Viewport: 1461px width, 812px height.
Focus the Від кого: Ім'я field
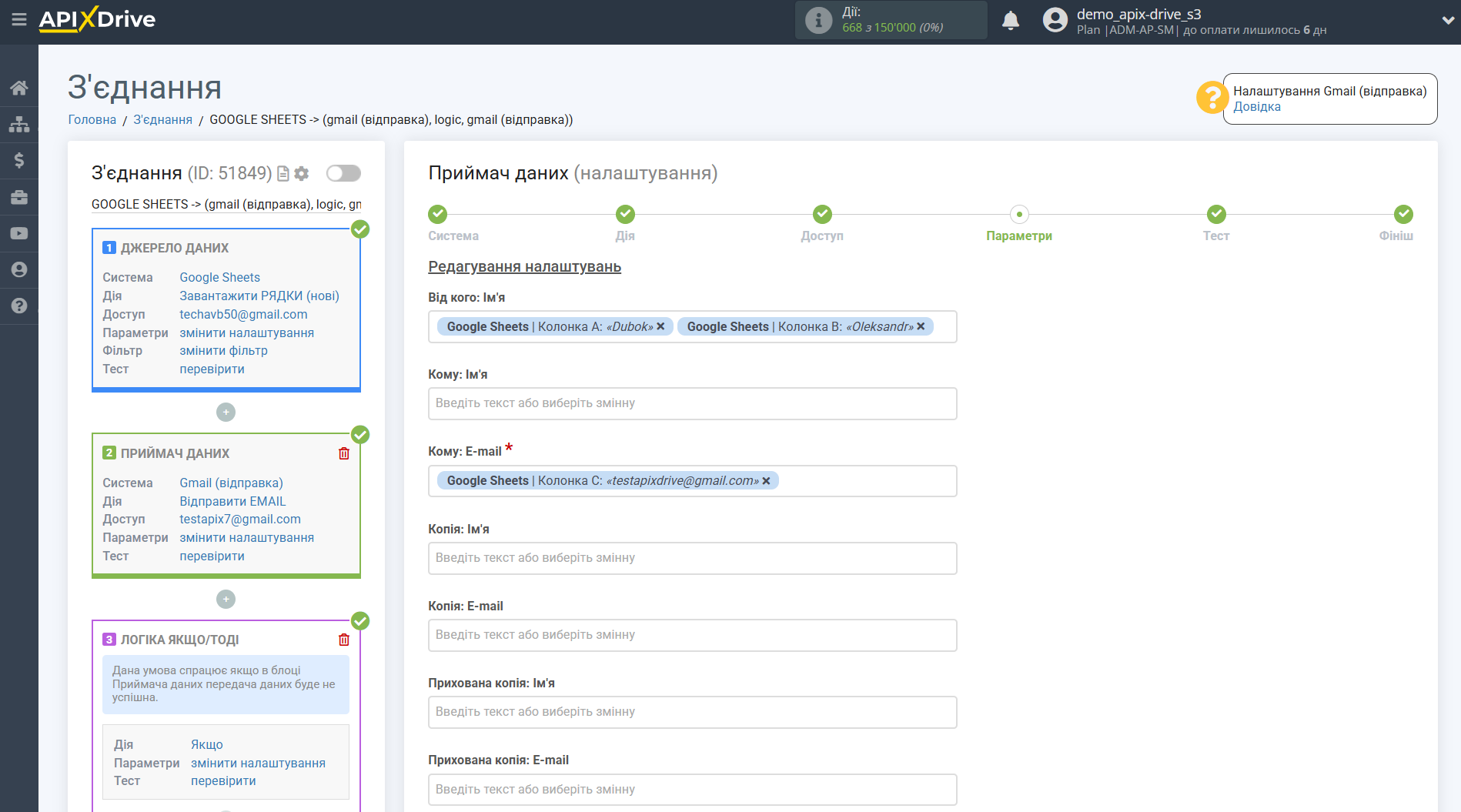click(x=693, y=327)
